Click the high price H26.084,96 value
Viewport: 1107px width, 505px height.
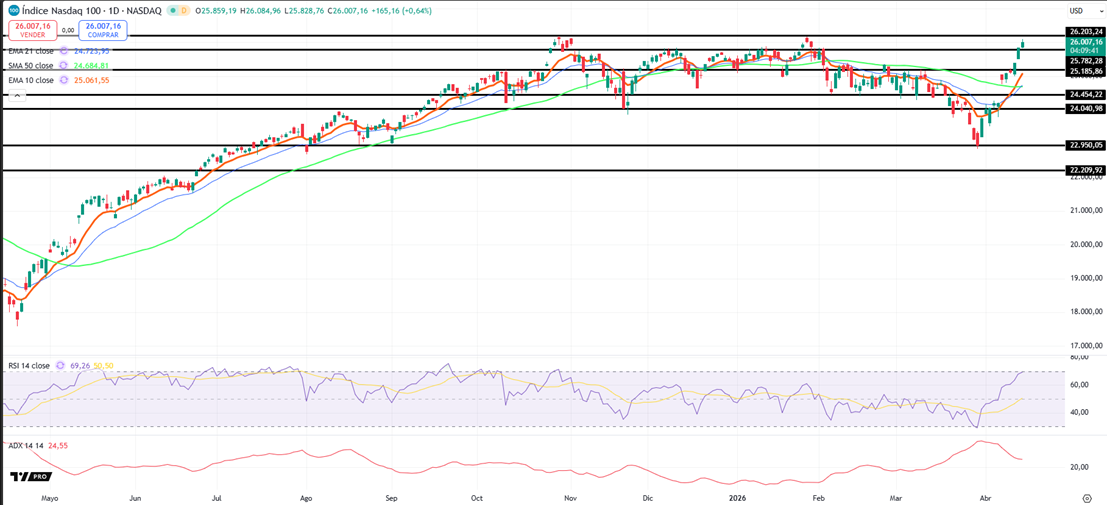click(261, 11)
